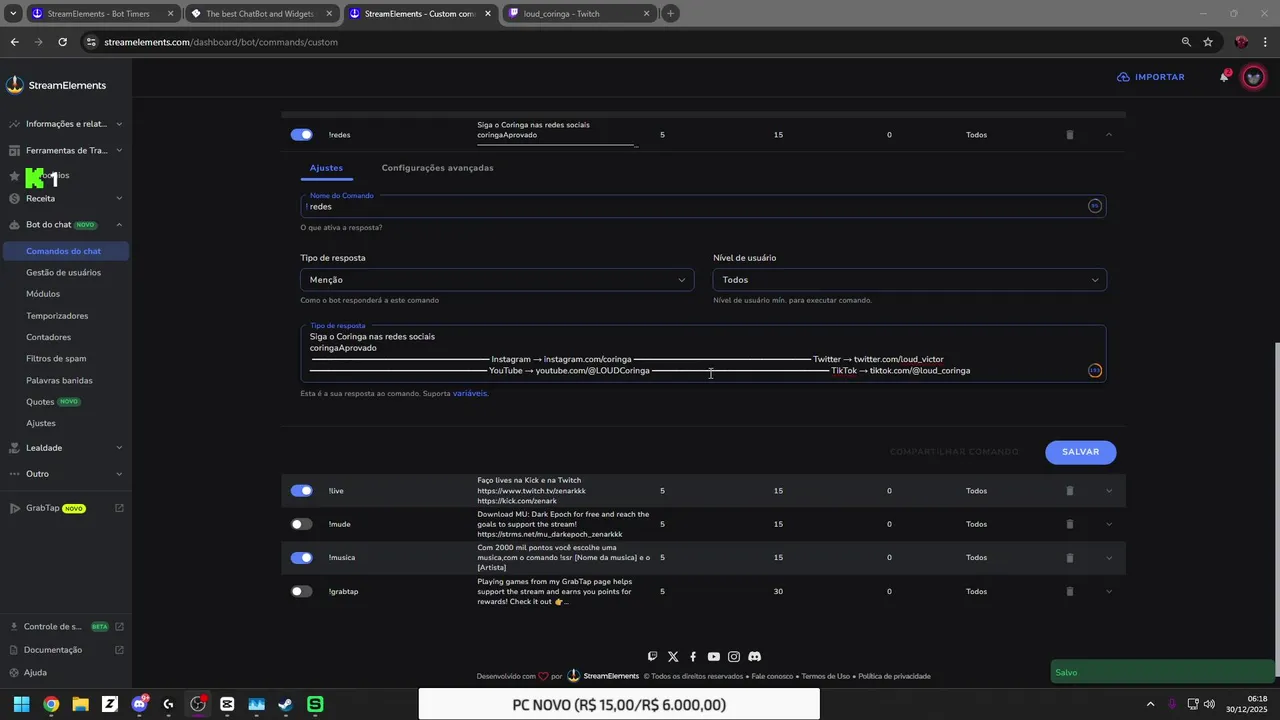Open the X social icon in the footer
This screenshot has width=1280, height=720.
tap(673, 657)
